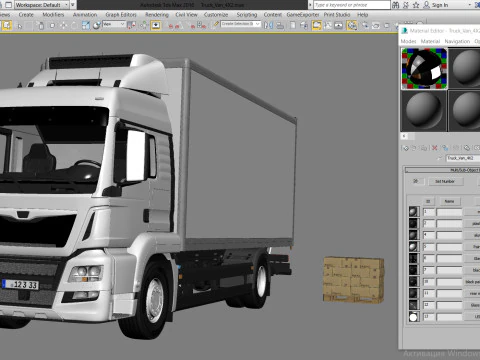The height and width of the screenshot is (360, 480).
Task: Open the Customize menu
Action: [216, 15]
